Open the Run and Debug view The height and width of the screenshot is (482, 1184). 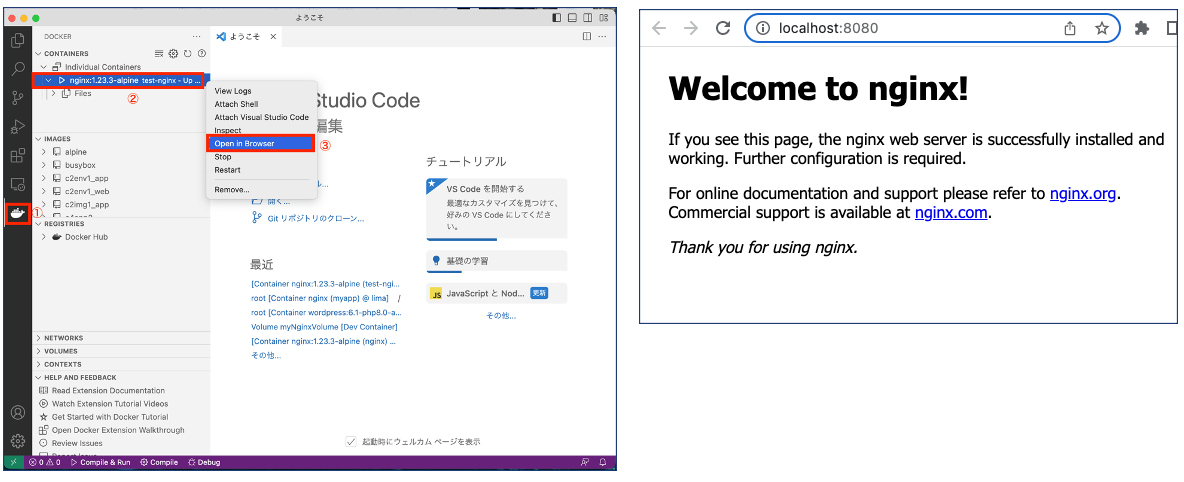pyautogui.click(x=17, y=126)
